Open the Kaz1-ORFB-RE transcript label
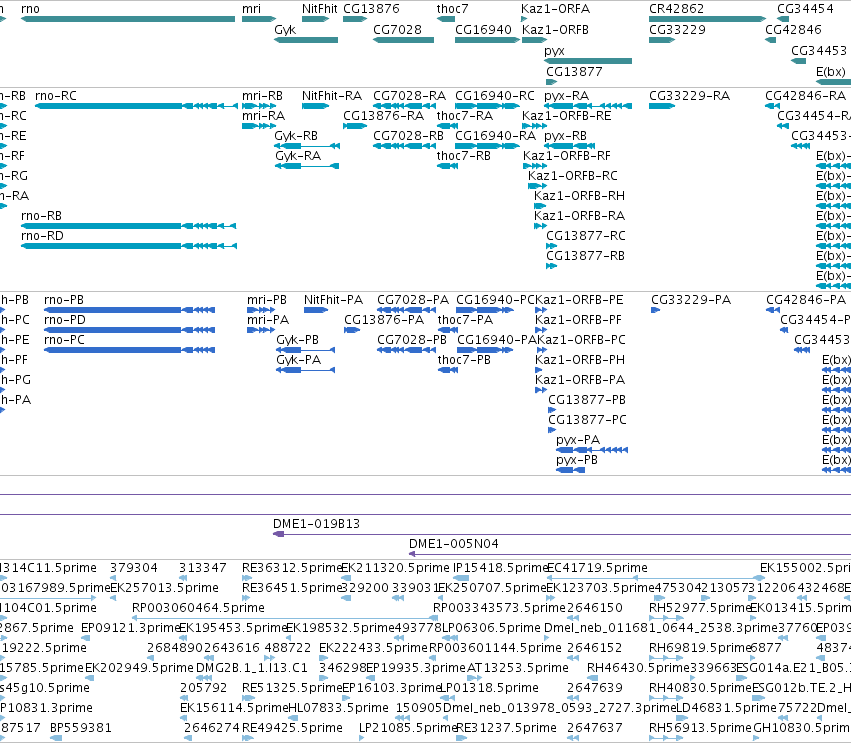 pyautogui.click(x=567, y=116)
